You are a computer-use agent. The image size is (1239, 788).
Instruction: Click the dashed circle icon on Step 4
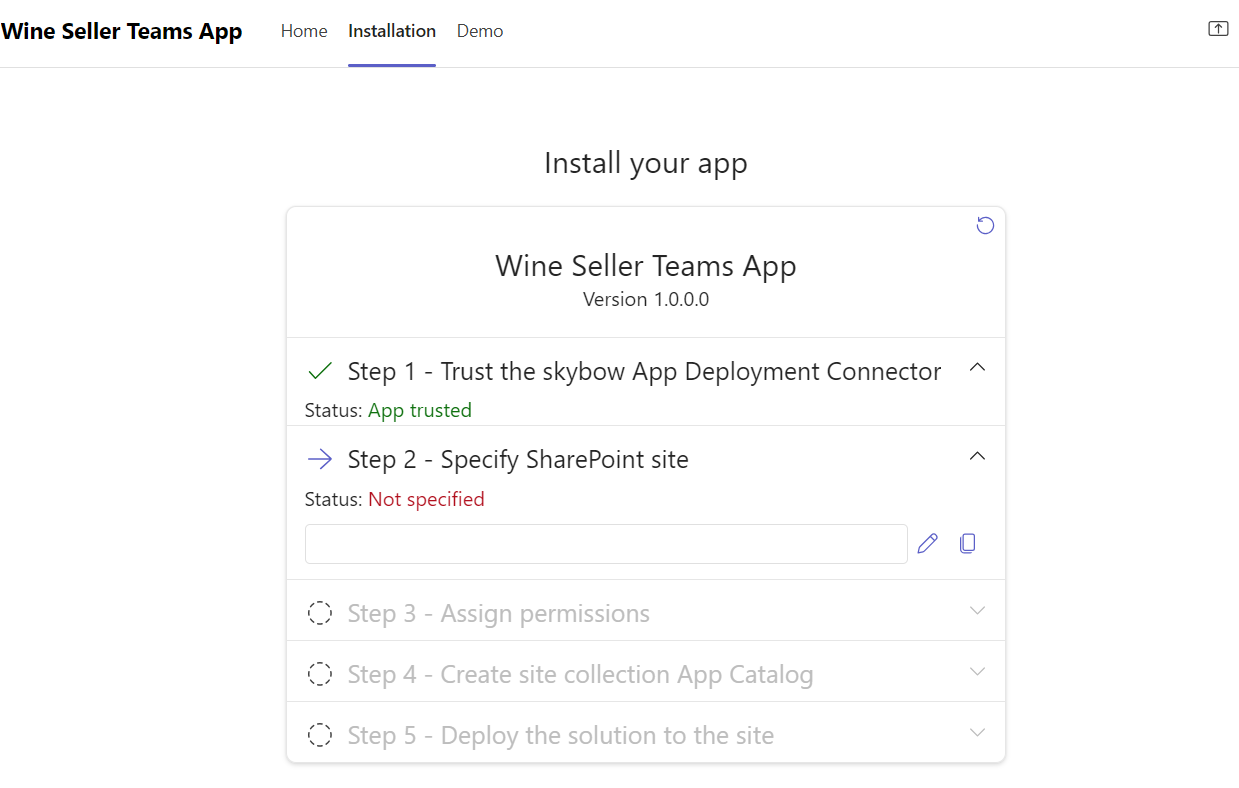click(x=320, y=674)
